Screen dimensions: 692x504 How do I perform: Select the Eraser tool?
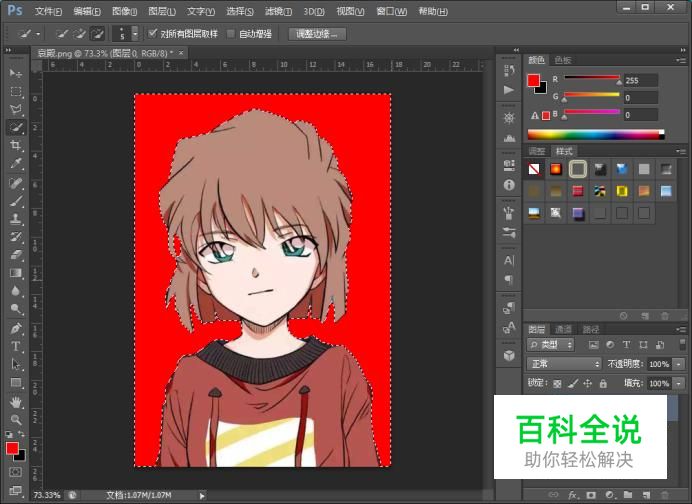(16, 255)
